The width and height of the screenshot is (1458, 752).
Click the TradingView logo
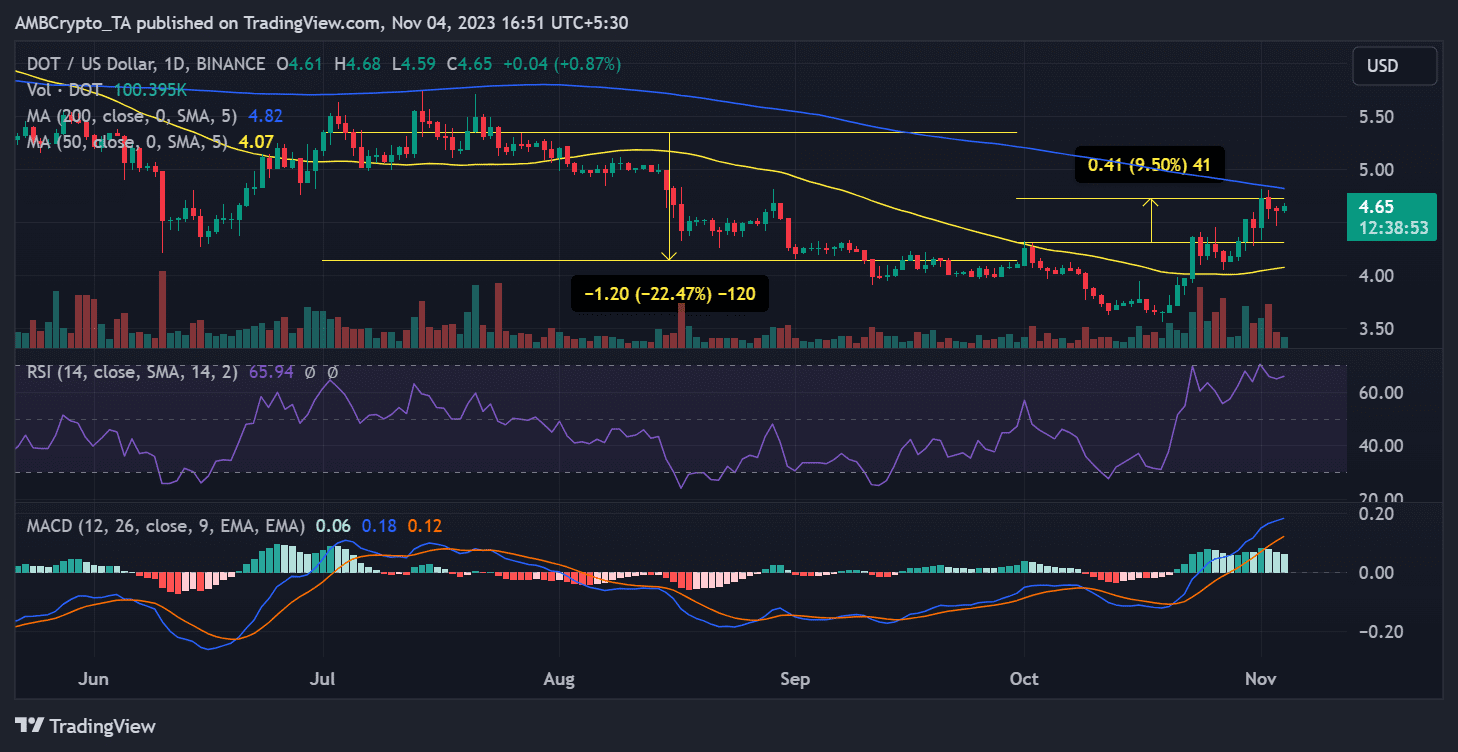click(85, 725)
